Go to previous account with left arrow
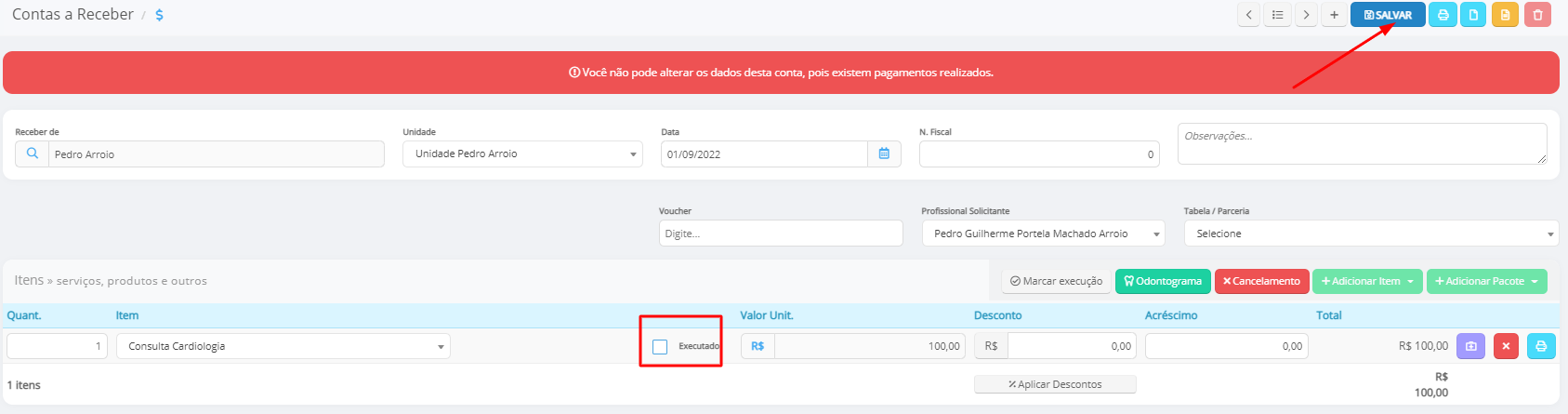The height and width of the screenshot is (414, 1568). tap(1249, 15)
